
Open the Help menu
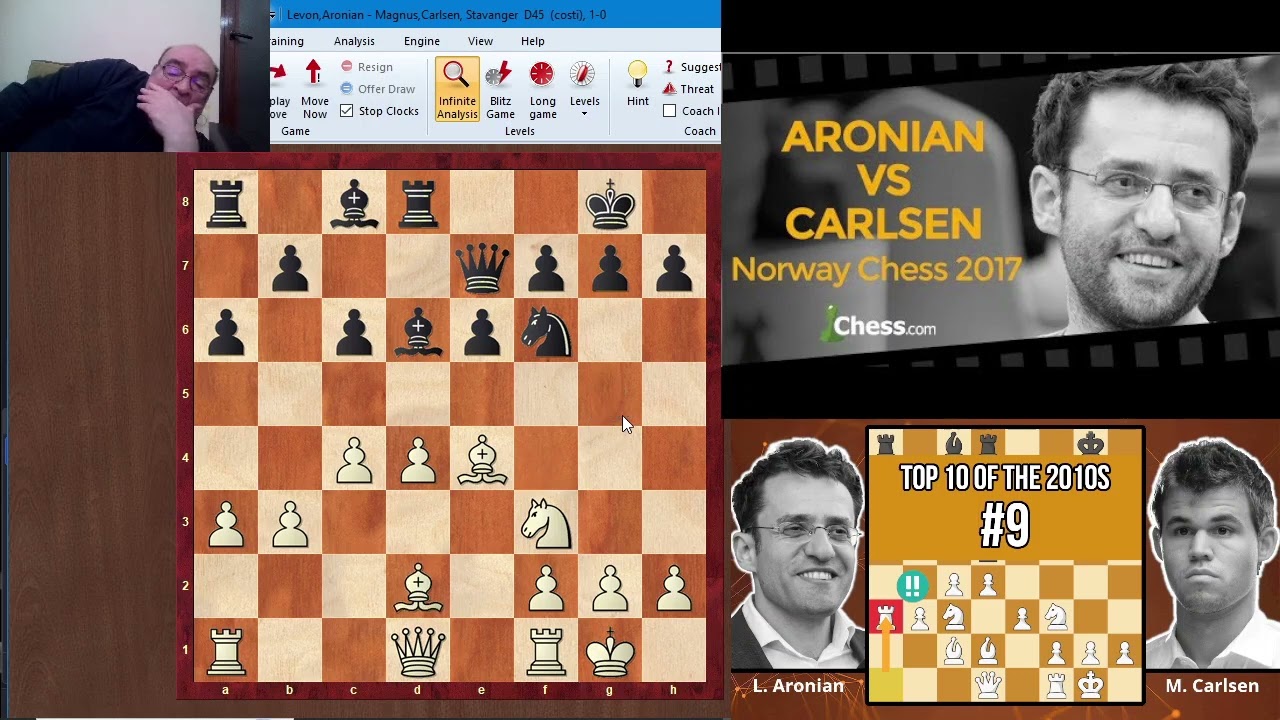pos(533,41)
